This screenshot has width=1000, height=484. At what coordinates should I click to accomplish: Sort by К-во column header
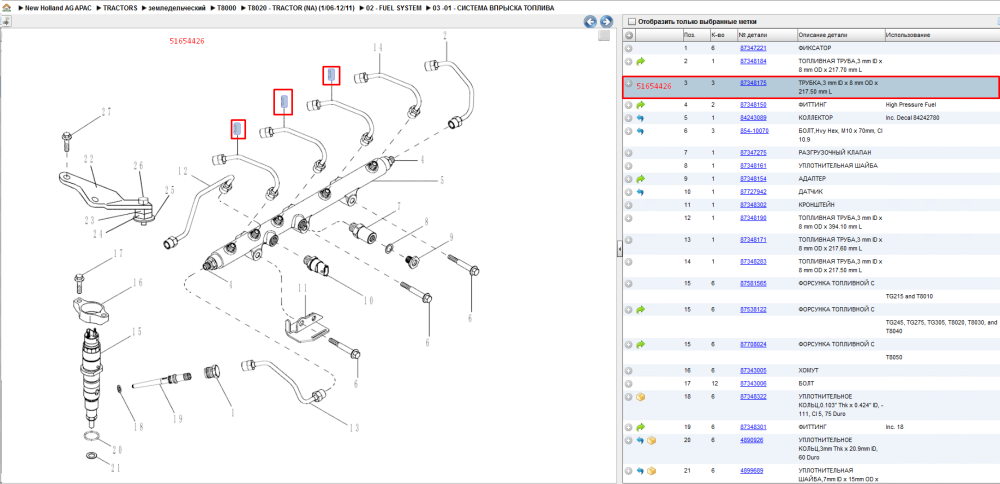[723, 34]
